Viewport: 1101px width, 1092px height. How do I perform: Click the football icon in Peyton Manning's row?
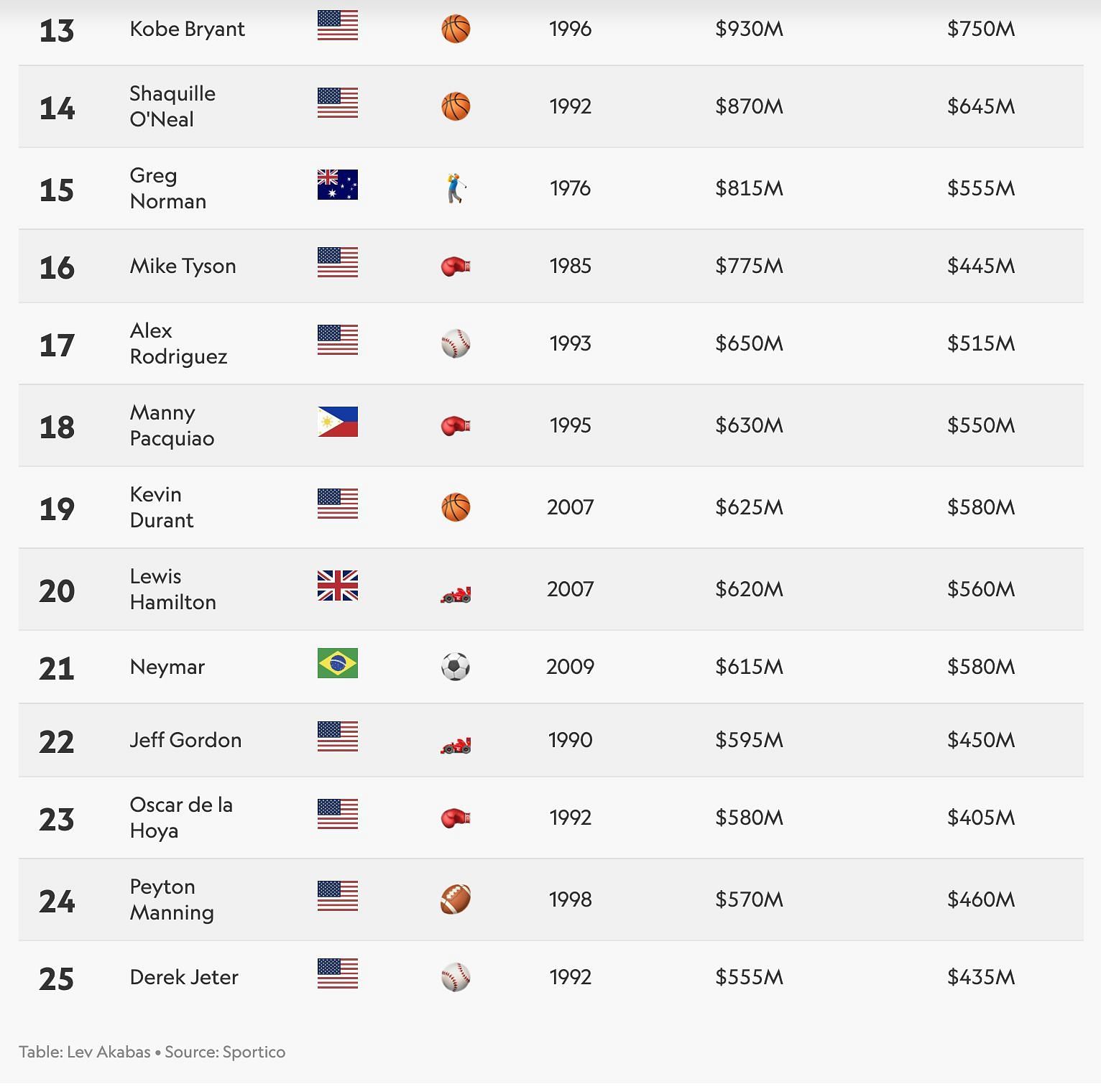click(456, 899)
